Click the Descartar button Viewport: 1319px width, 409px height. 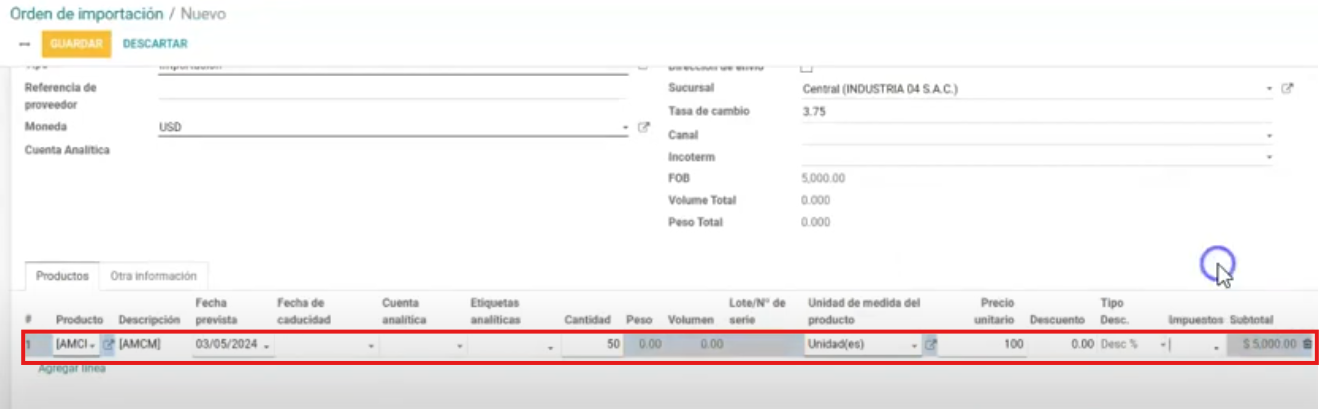[x=155, y=44]
